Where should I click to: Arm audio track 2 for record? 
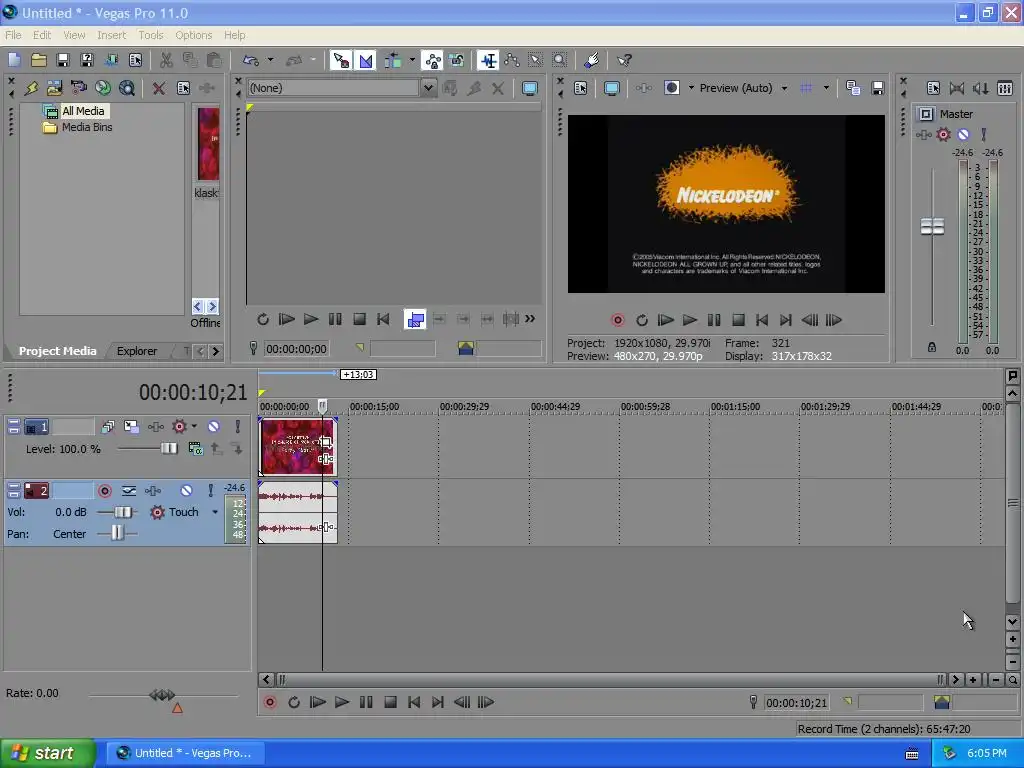104,490
